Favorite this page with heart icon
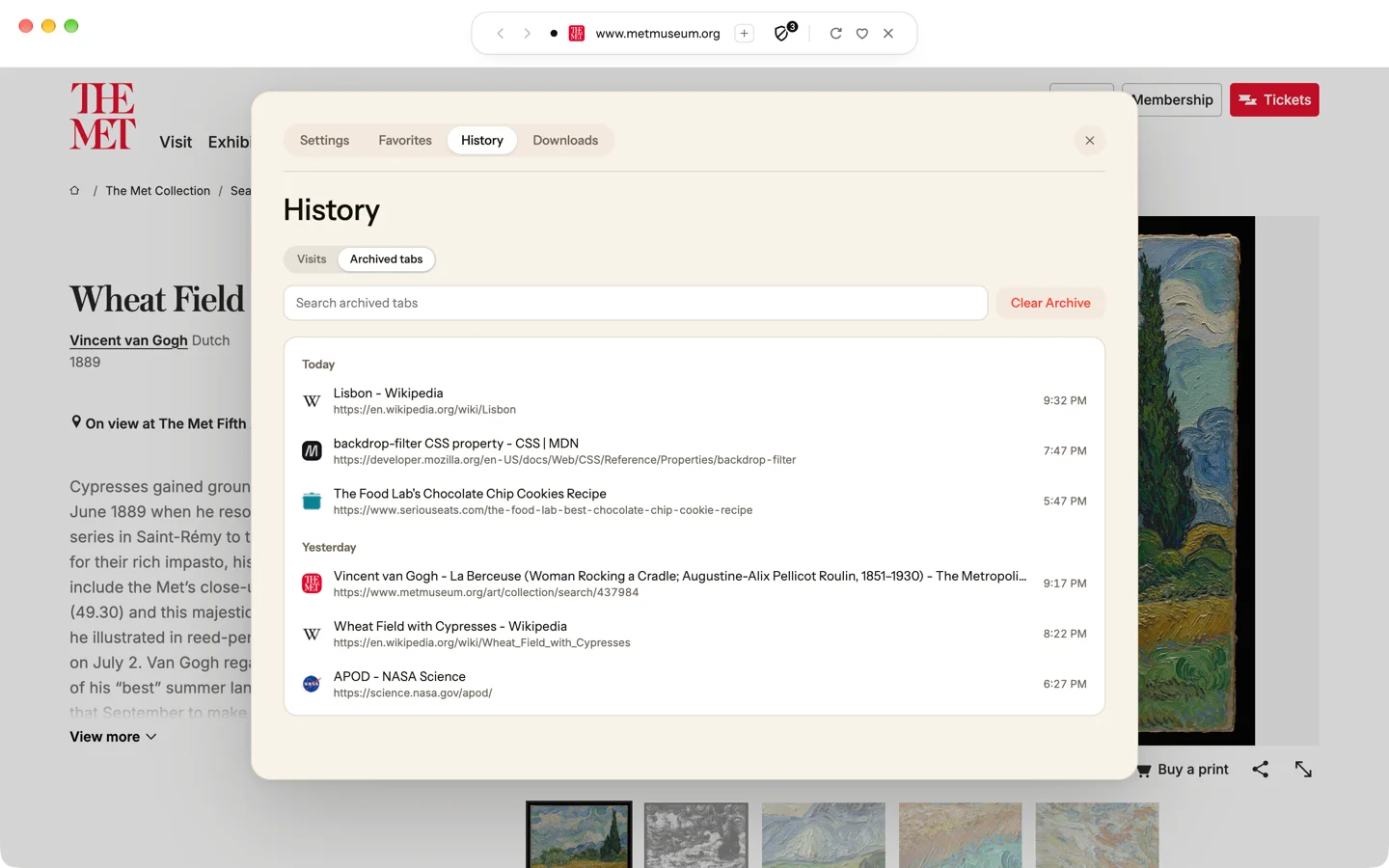 point(862,34)
